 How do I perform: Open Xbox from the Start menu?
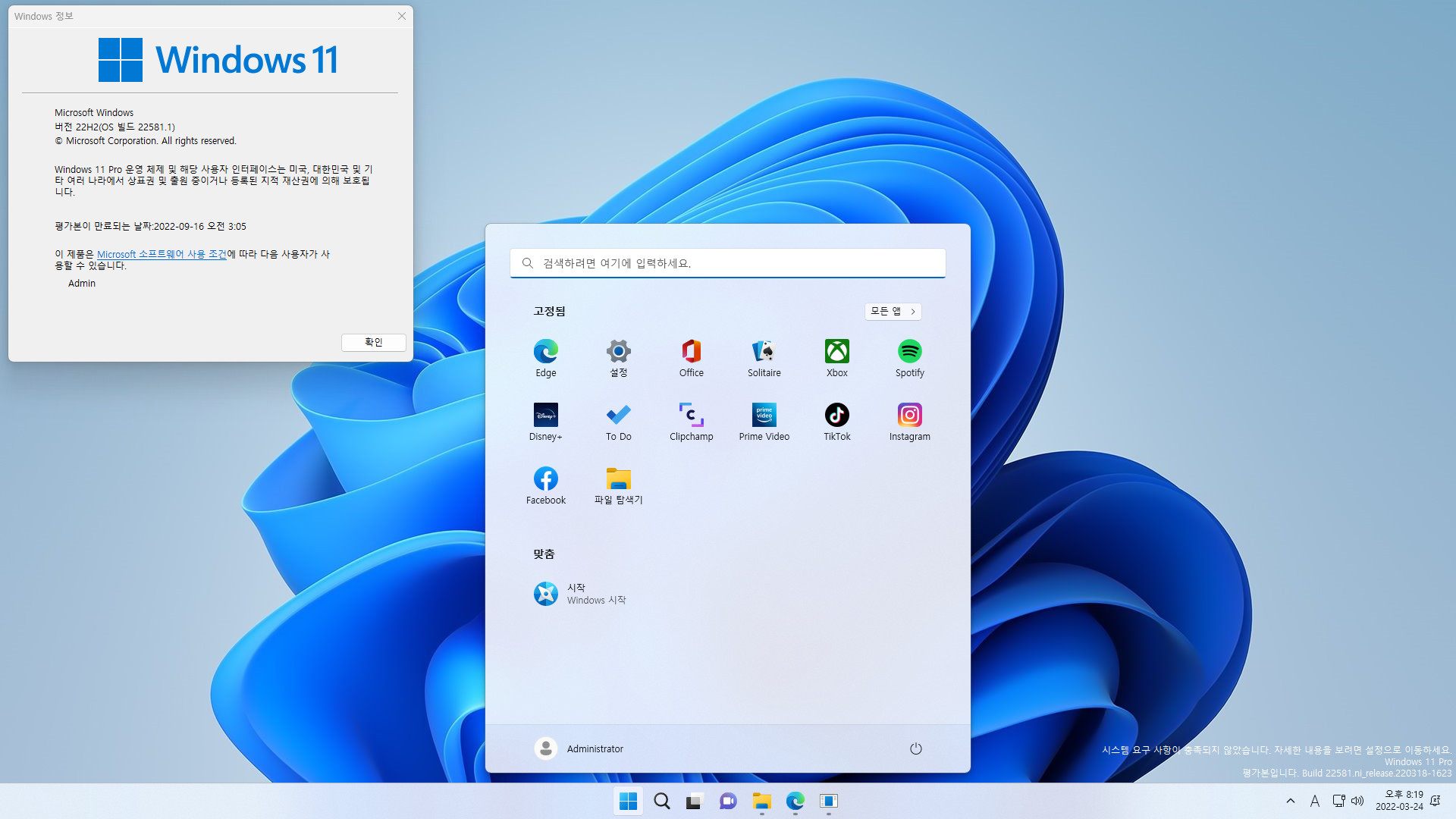836,357
